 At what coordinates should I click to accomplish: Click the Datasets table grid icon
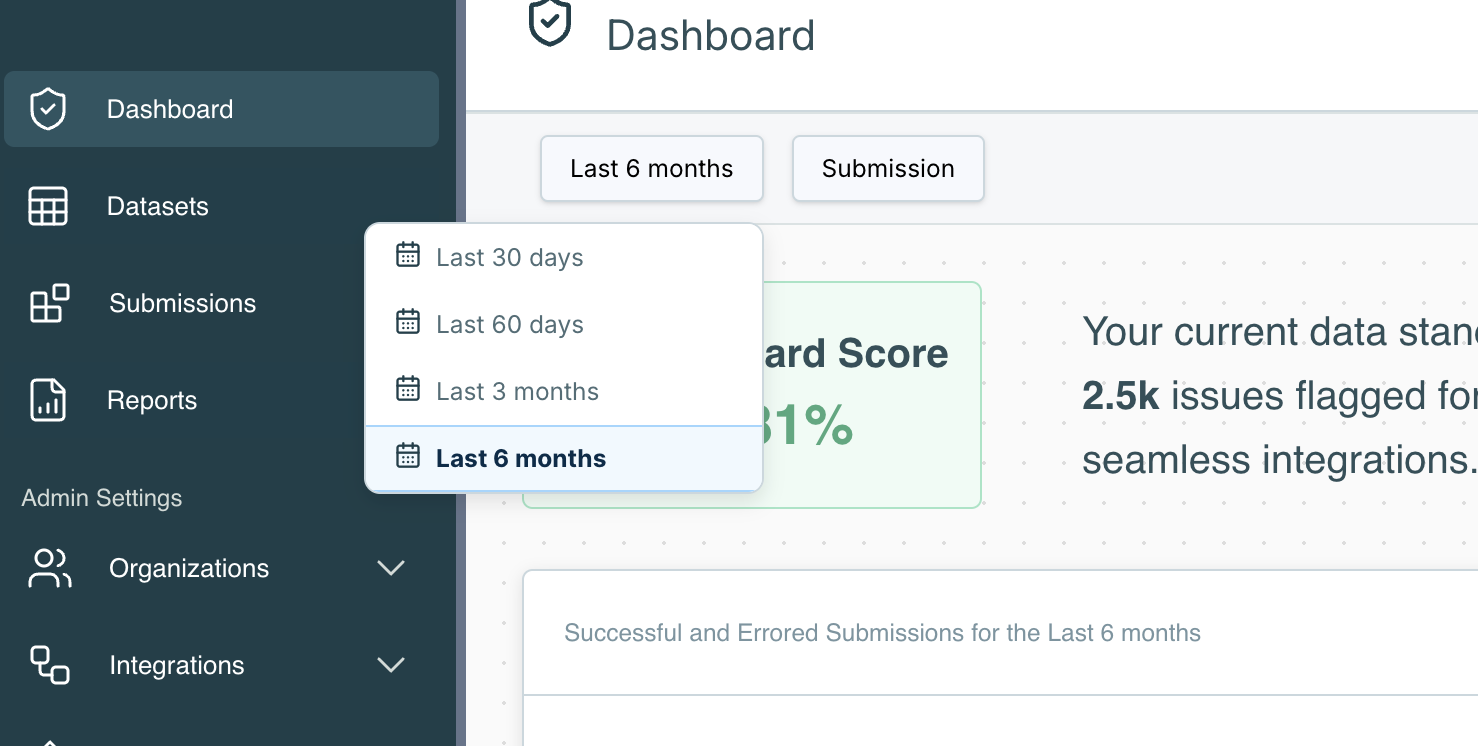(x=48, y=206)
